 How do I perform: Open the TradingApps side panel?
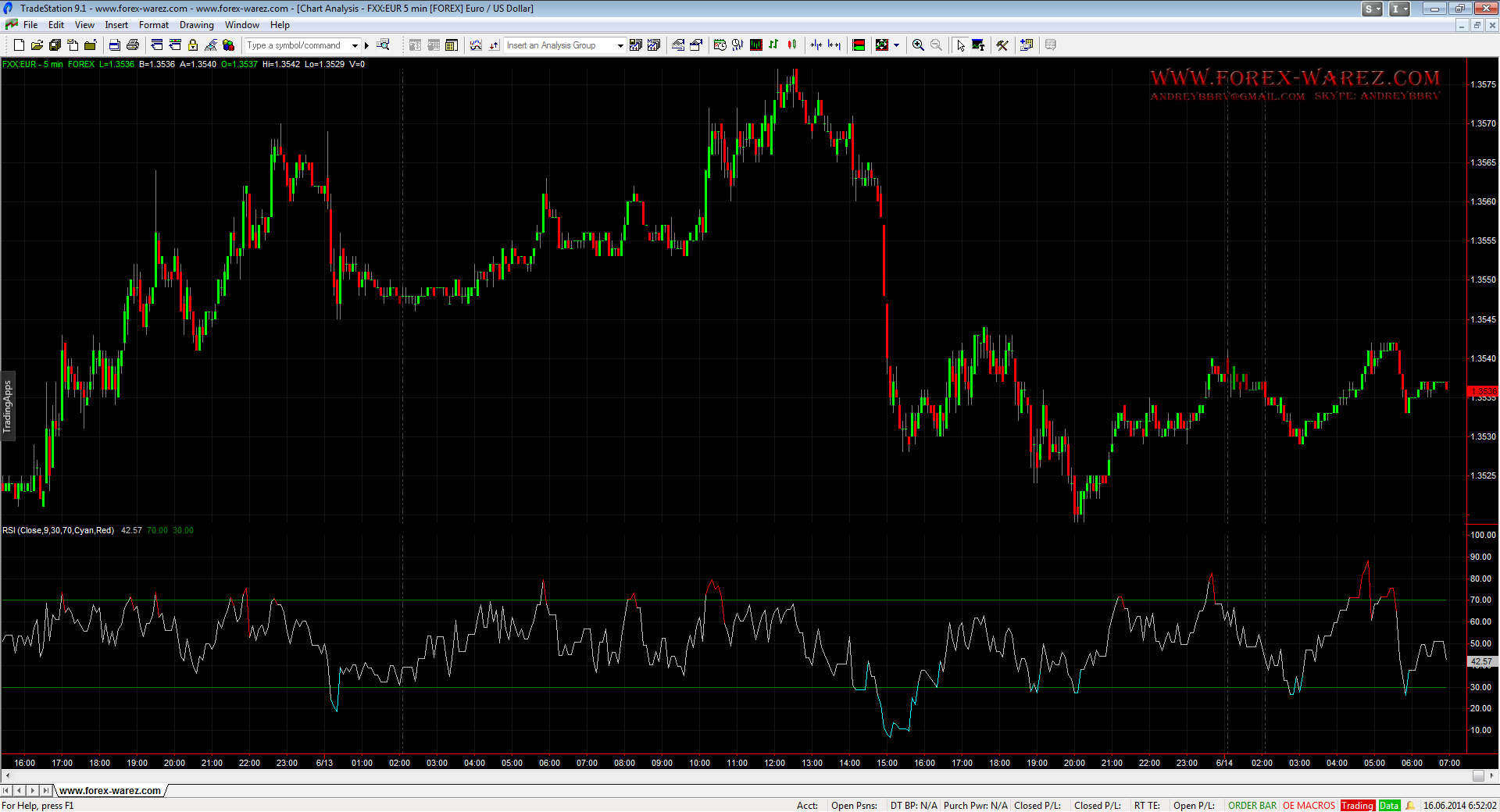click(x=8, y=406)
